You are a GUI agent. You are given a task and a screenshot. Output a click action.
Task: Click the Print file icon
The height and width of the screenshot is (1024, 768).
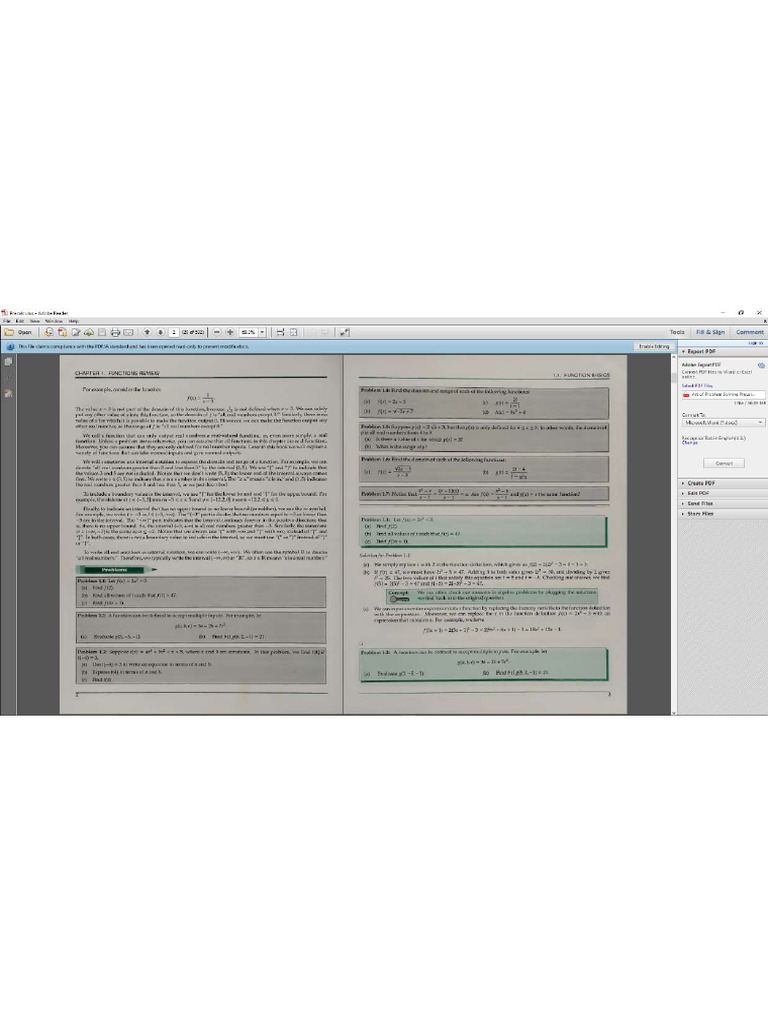click(115, 332)
